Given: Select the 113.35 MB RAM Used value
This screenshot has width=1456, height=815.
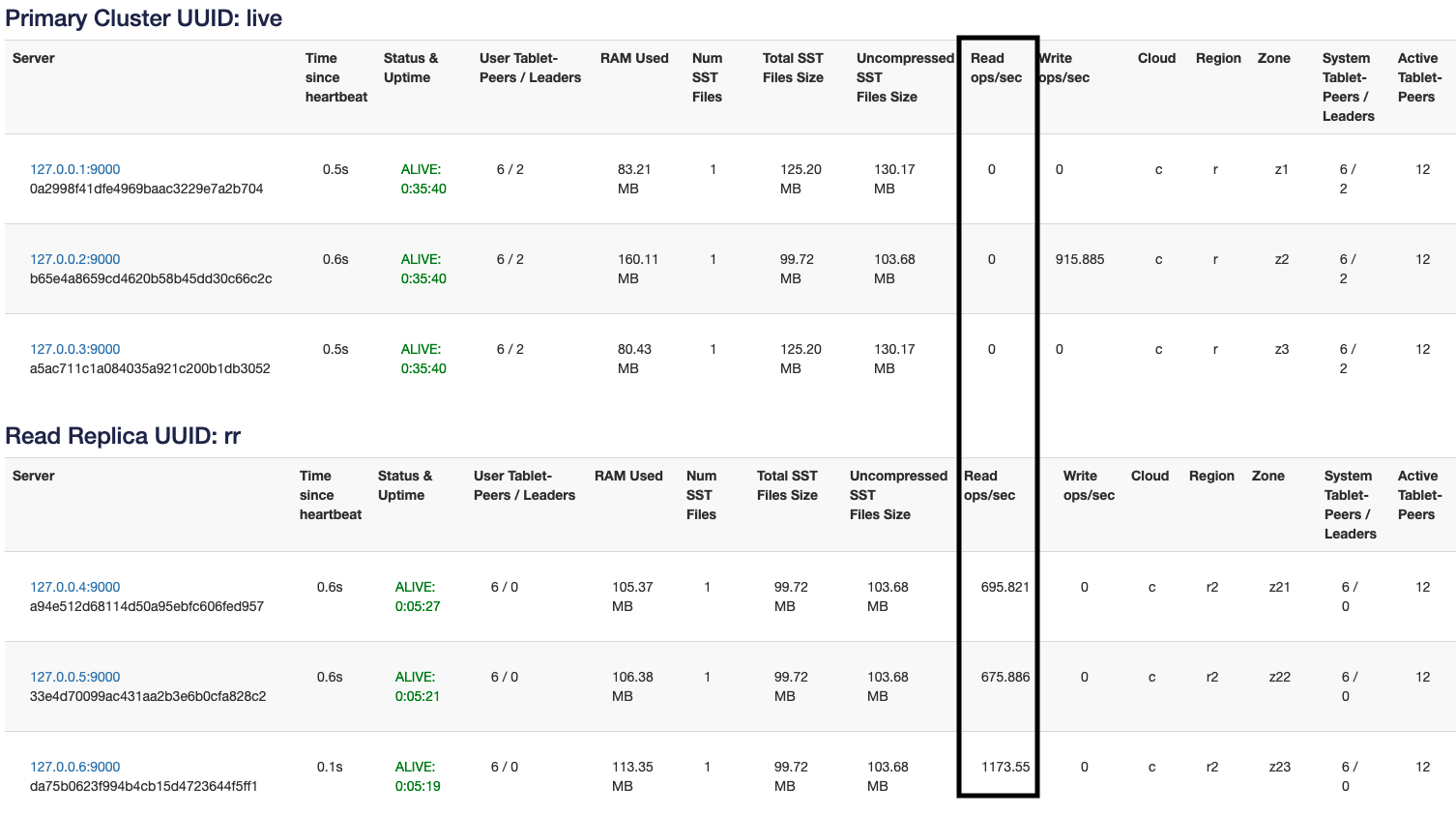Looking at the screenshot, I should pos(631,776).
